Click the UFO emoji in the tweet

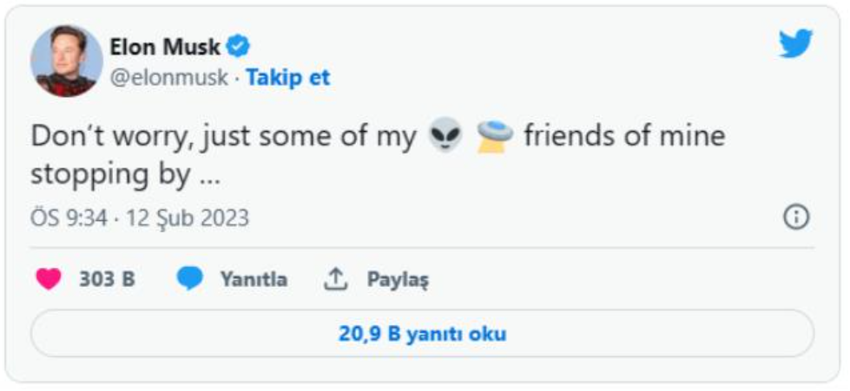pos(495,136)
